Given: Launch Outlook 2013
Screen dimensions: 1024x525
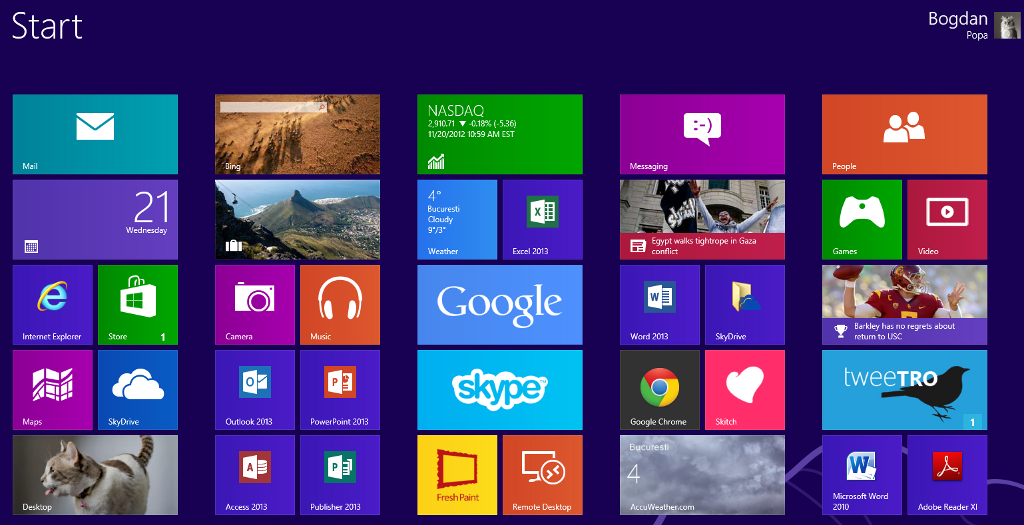Looking at the screenshot, I should point(255,389).
